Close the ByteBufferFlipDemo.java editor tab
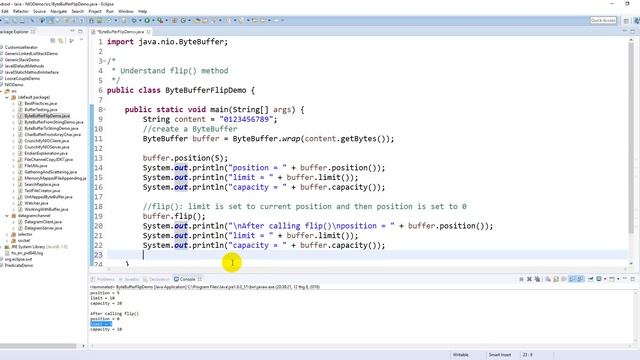The image size is (640, 360). (149, 31)
